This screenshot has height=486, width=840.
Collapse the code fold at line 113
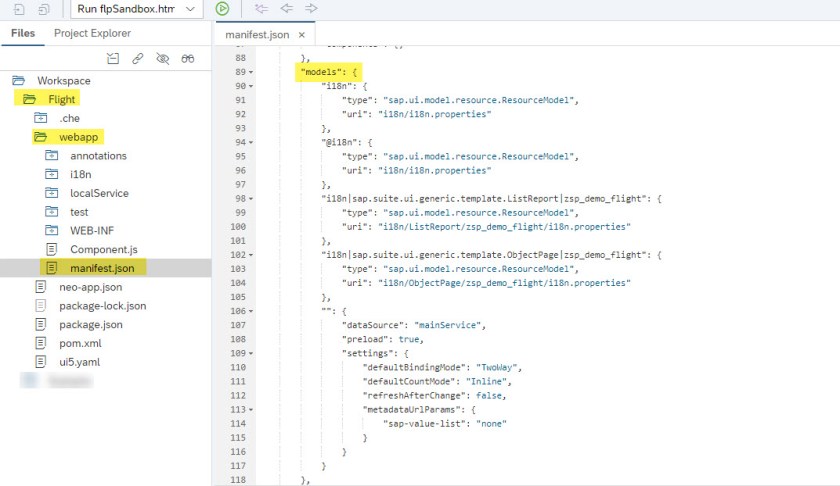251,410
